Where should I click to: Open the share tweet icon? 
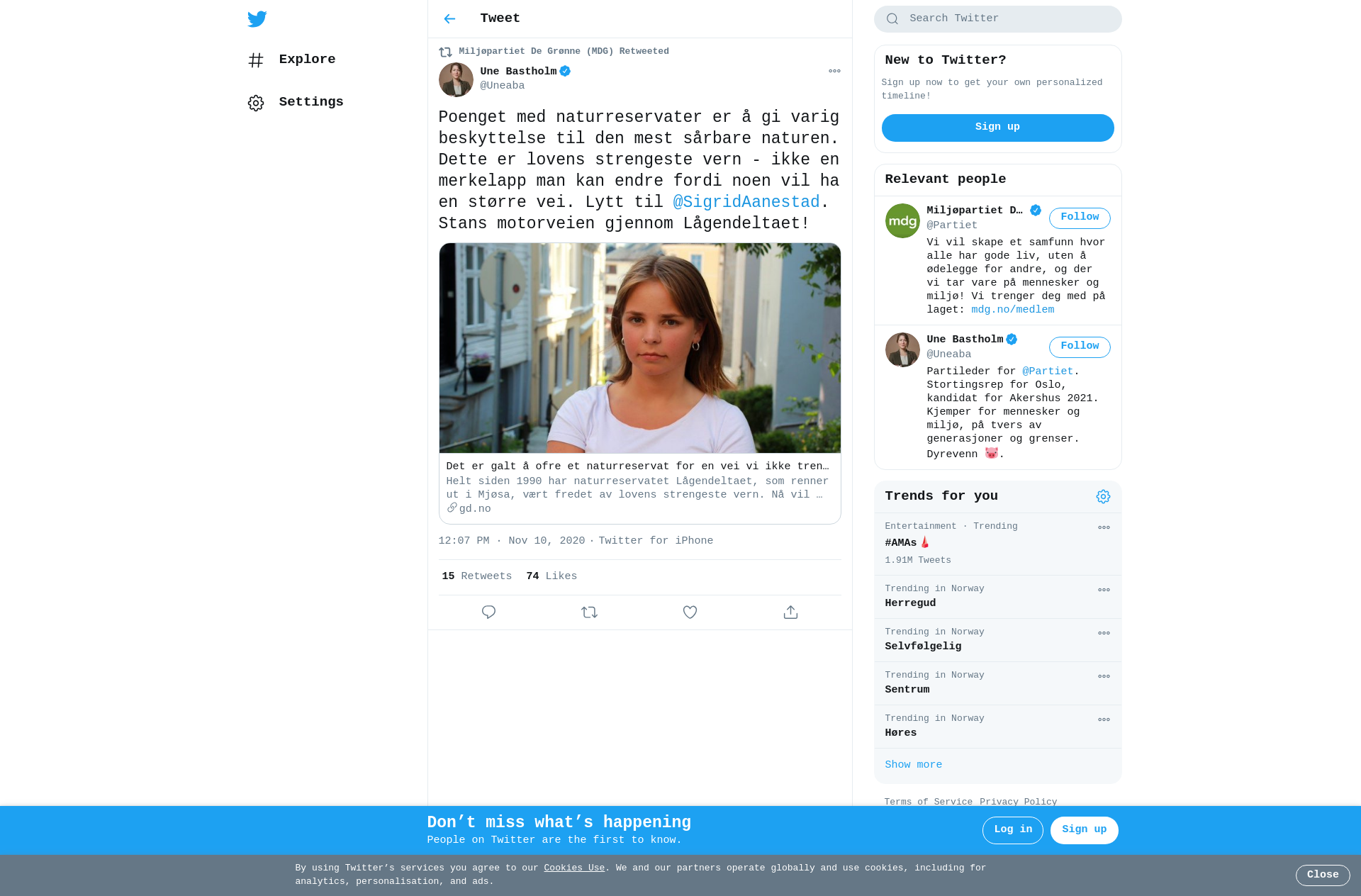pos(790,612)
